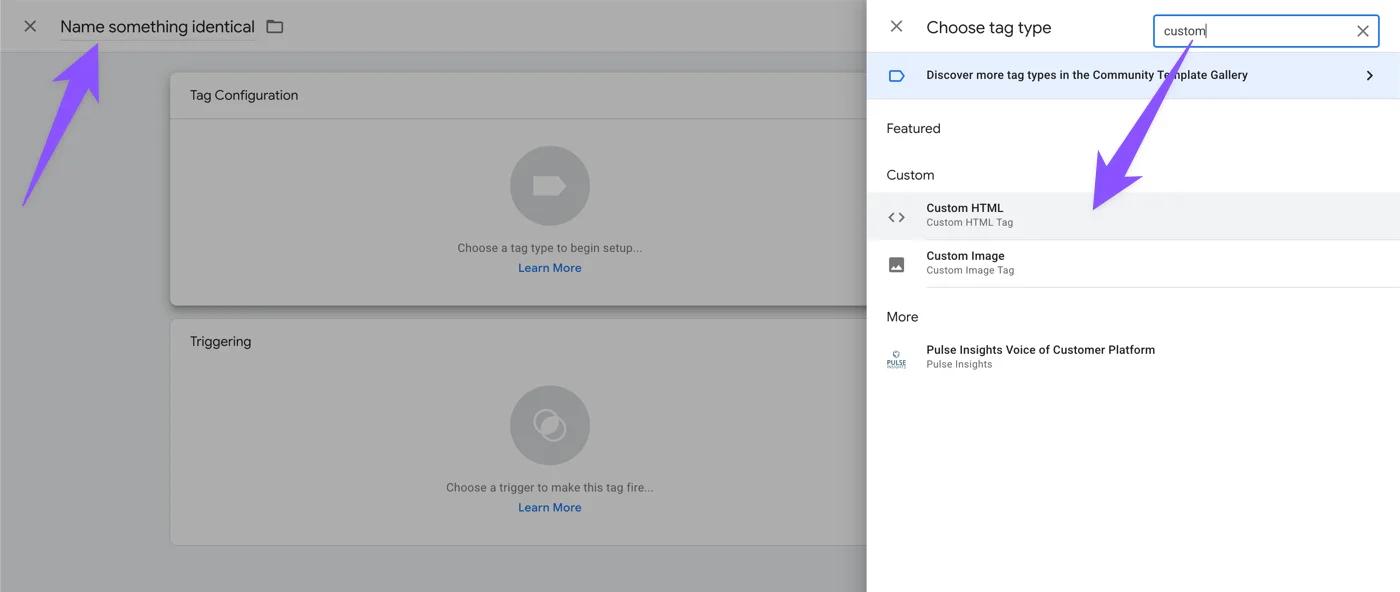Click the image icon for Custom Image
Viewport: 1400px width, 592px height.
click(x=896, y=265)
